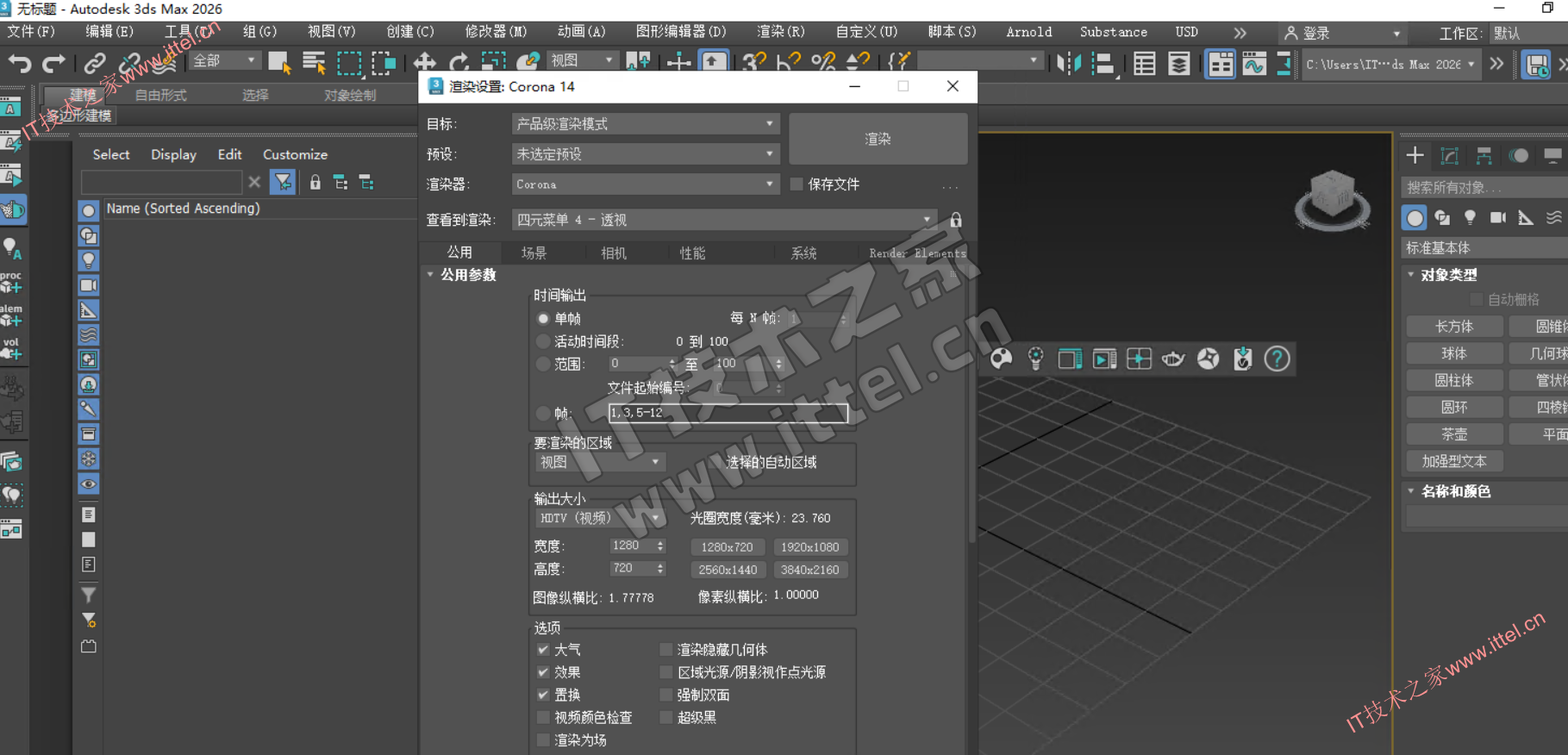The image size is (1568, 755).
Task: Enable the 保存文件 checkbox
Action: (x=796, y=184)
